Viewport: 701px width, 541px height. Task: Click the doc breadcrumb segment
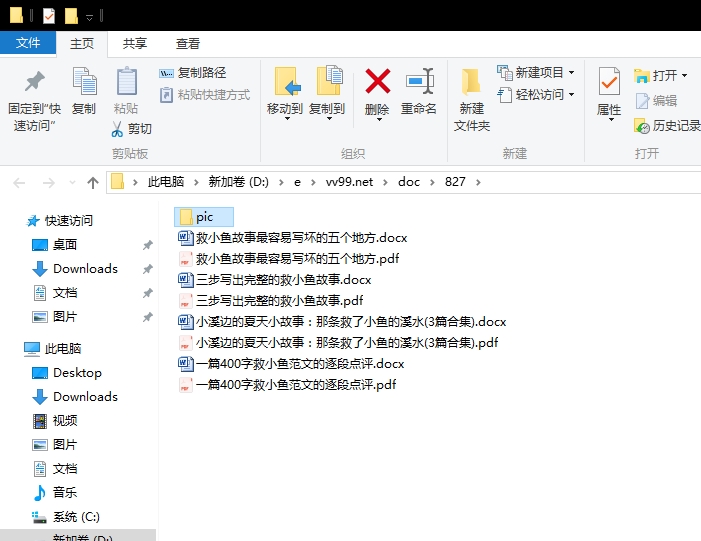pos(409,182)
